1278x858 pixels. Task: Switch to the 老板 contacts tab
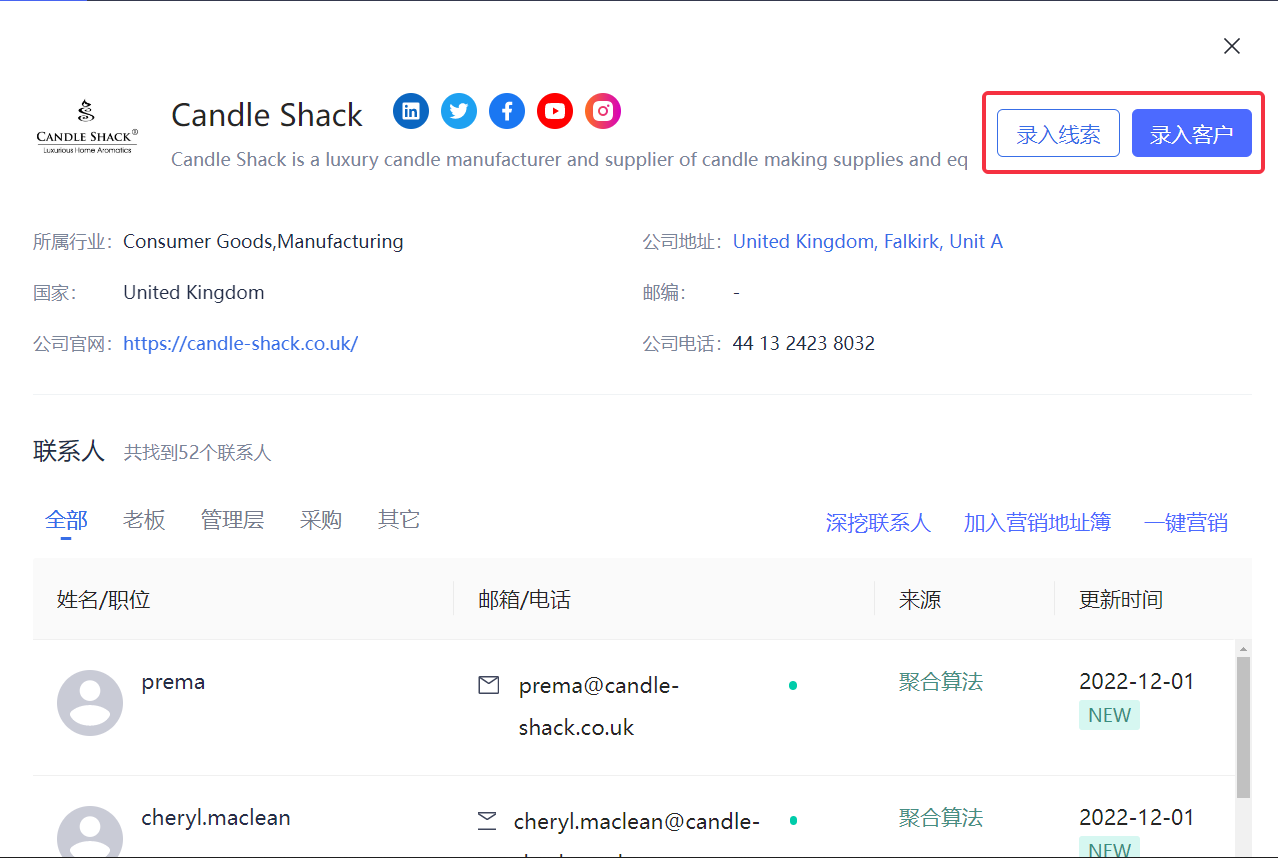[144, 520]
